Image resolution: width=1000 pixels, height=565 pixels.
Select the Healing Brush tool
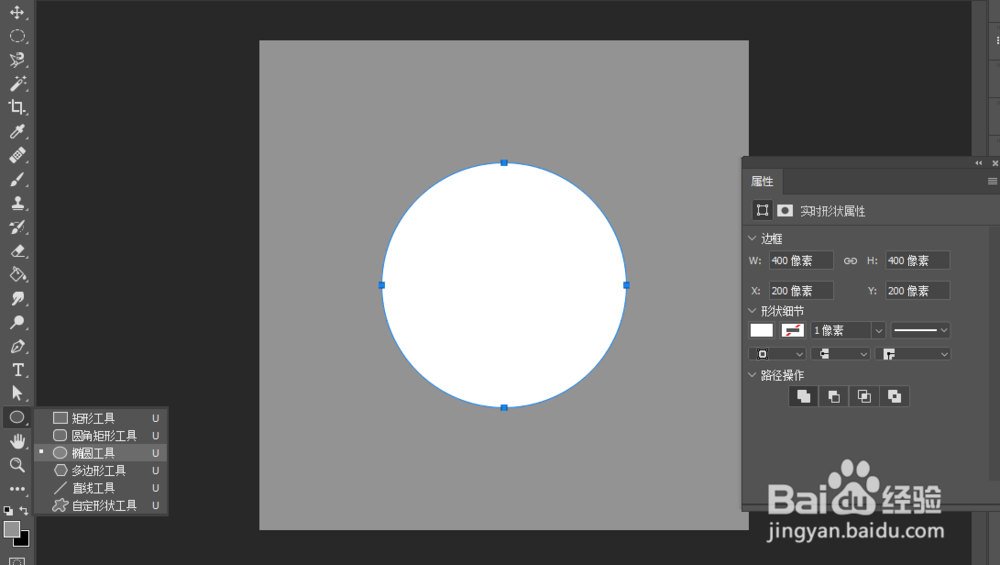17,155
